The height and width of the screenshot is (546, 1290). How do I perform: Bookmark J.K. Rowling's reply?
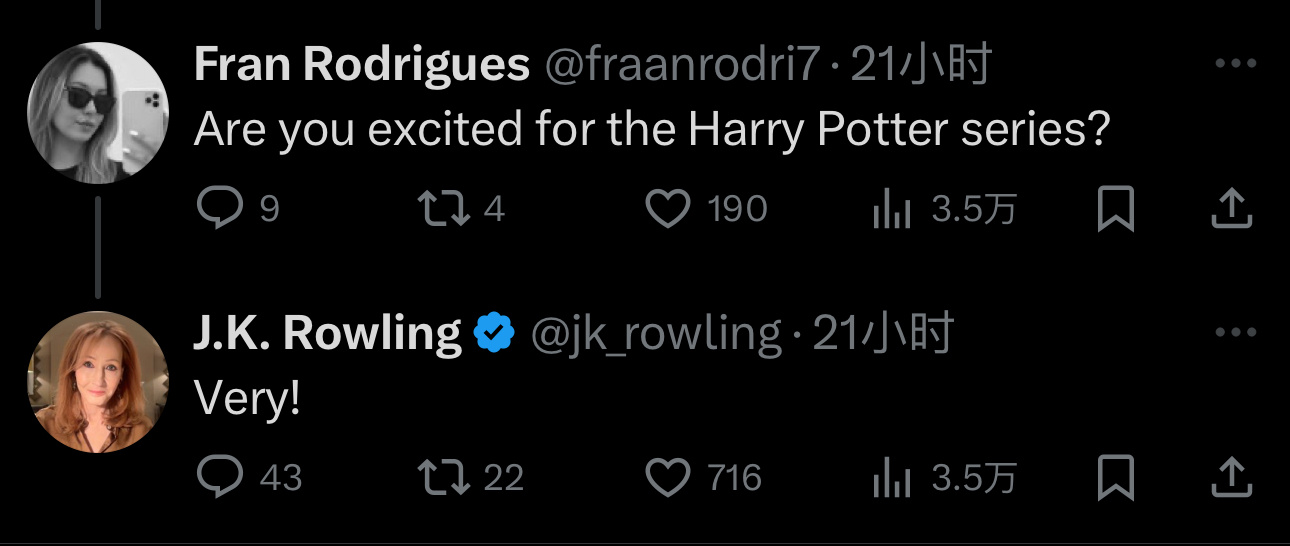point(1115,477)
